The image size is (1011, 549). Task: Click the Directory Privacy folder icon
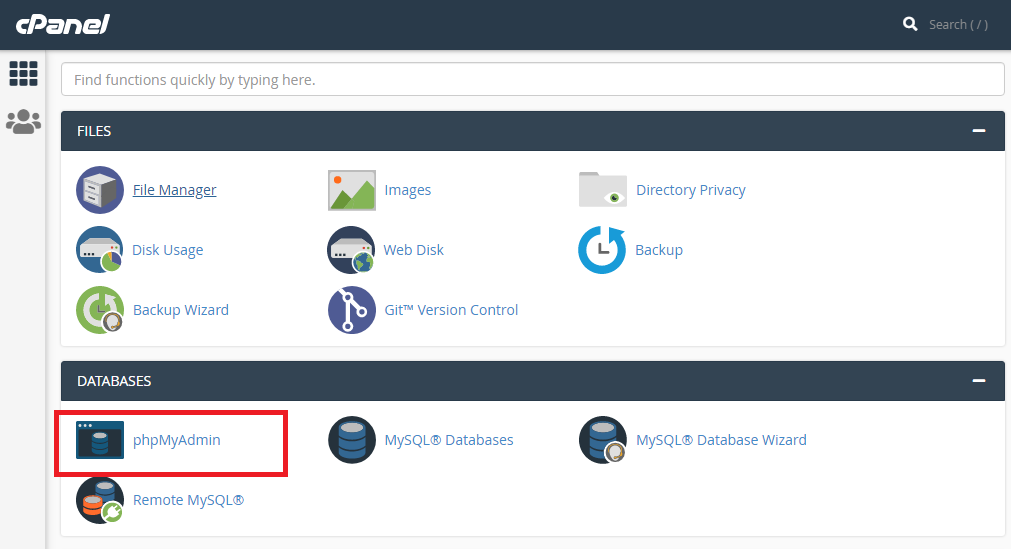pos(603,190)
